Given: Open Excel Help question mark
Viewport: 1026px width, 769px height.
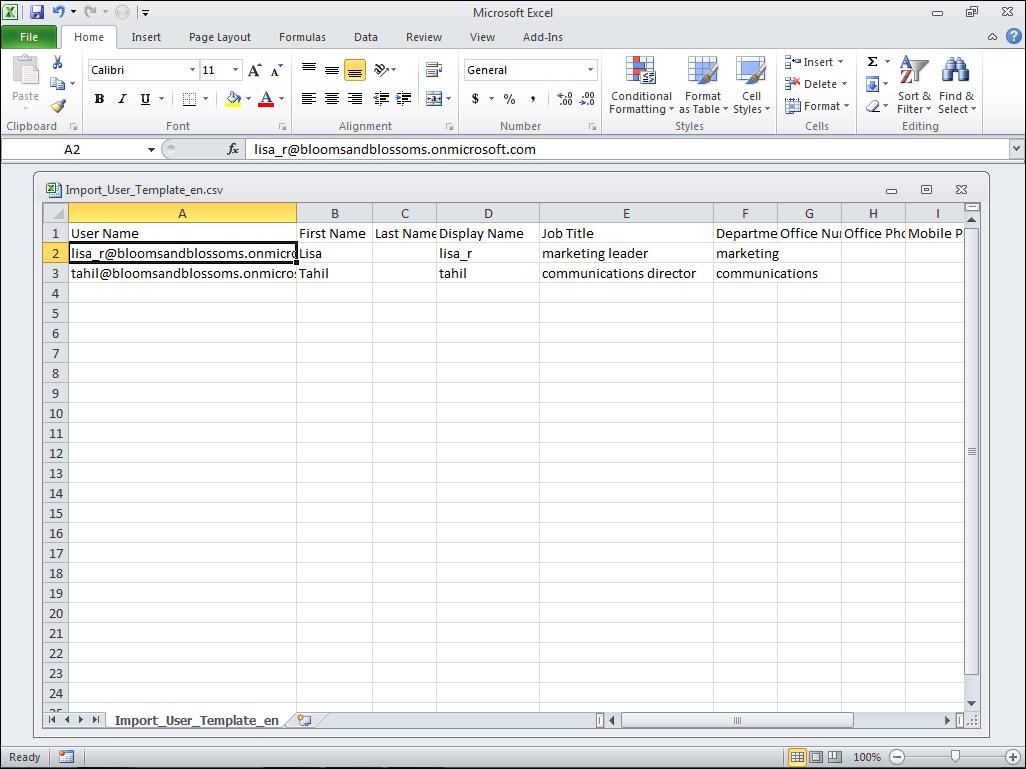Looking at the screenshot, I should tap(1014, 37).
